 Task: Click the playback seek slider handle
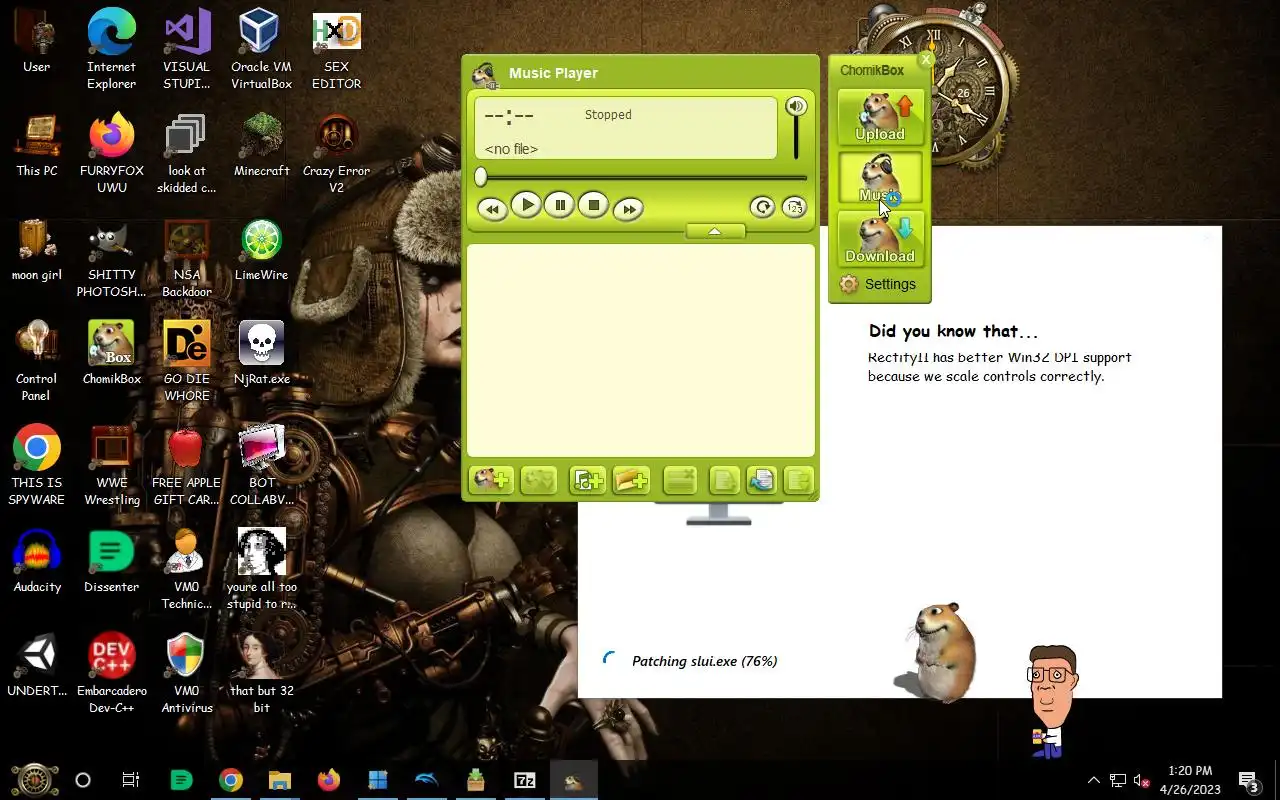[481, 177]
